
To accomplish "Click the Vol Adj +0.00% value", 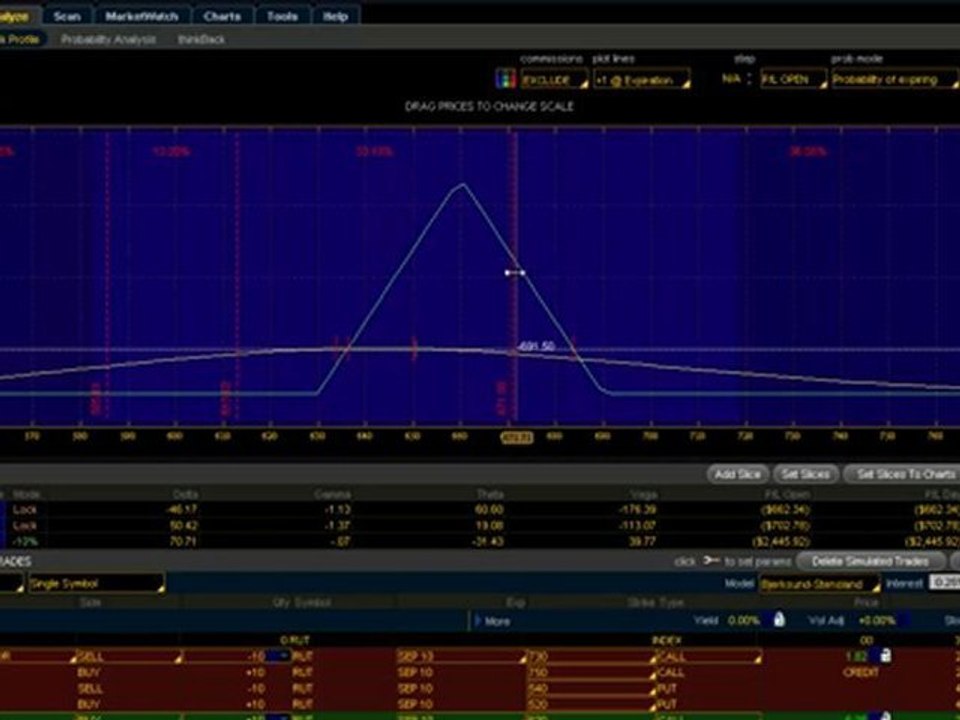I will click(877, 620).
